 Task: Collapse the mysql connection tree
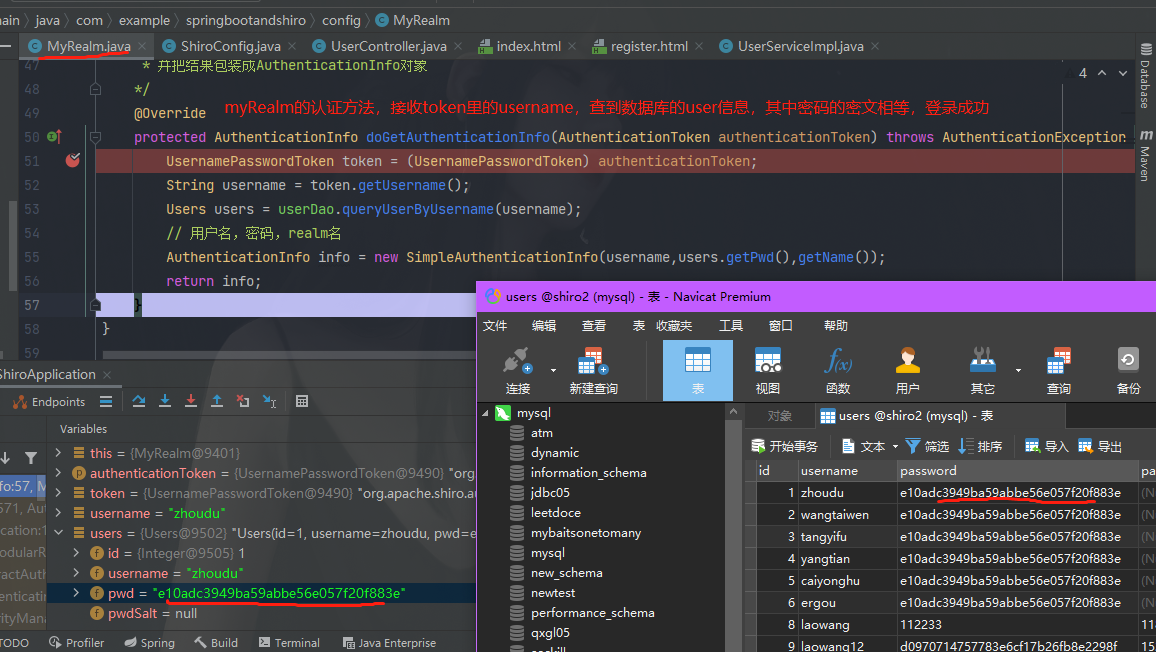tap(487, 413)
